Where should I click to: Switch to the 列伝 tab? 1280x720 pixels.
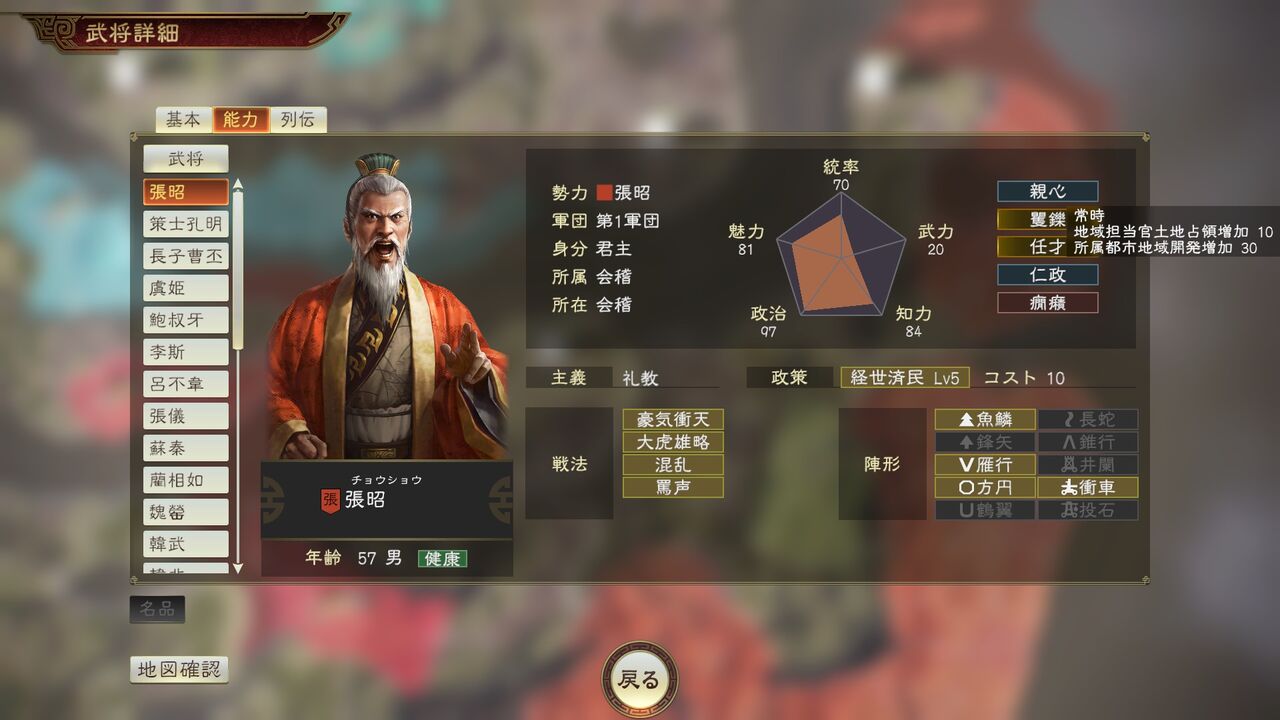click(297, 120)
